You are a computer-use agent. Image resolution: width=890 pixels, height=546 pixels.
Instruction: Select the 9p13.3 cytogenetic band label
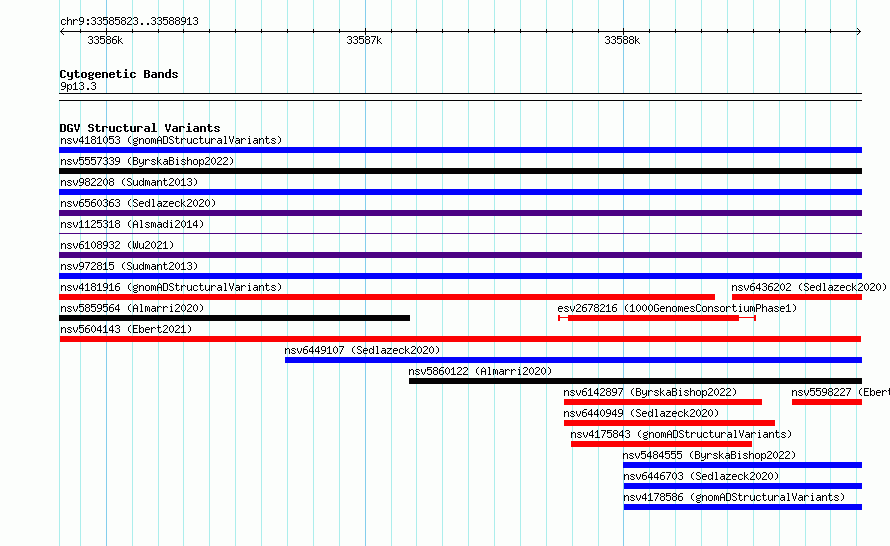(78, 86)
